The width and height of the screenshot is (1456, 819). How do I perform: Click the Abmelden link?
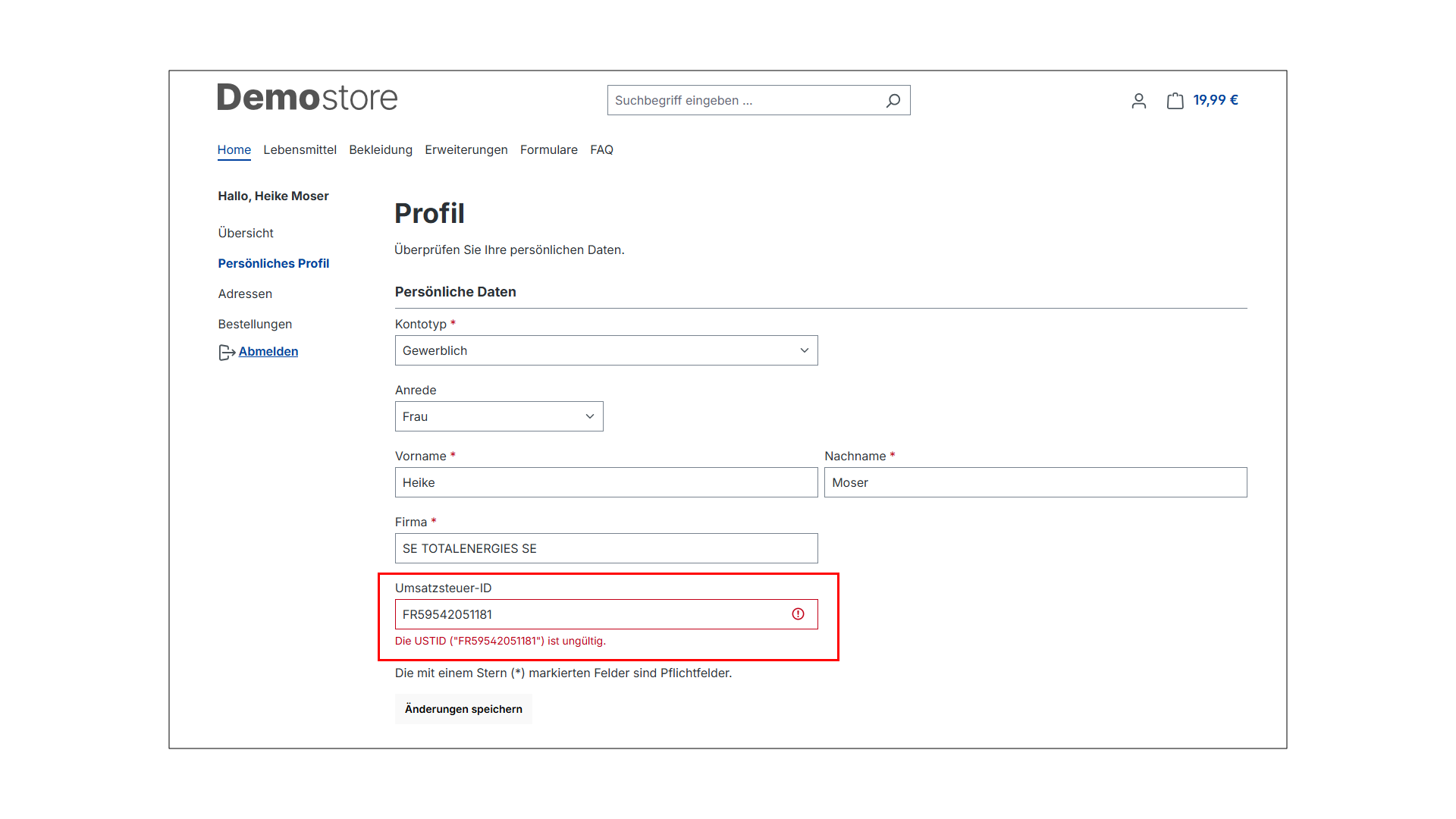pyautogui.click(x=268, y=351)
